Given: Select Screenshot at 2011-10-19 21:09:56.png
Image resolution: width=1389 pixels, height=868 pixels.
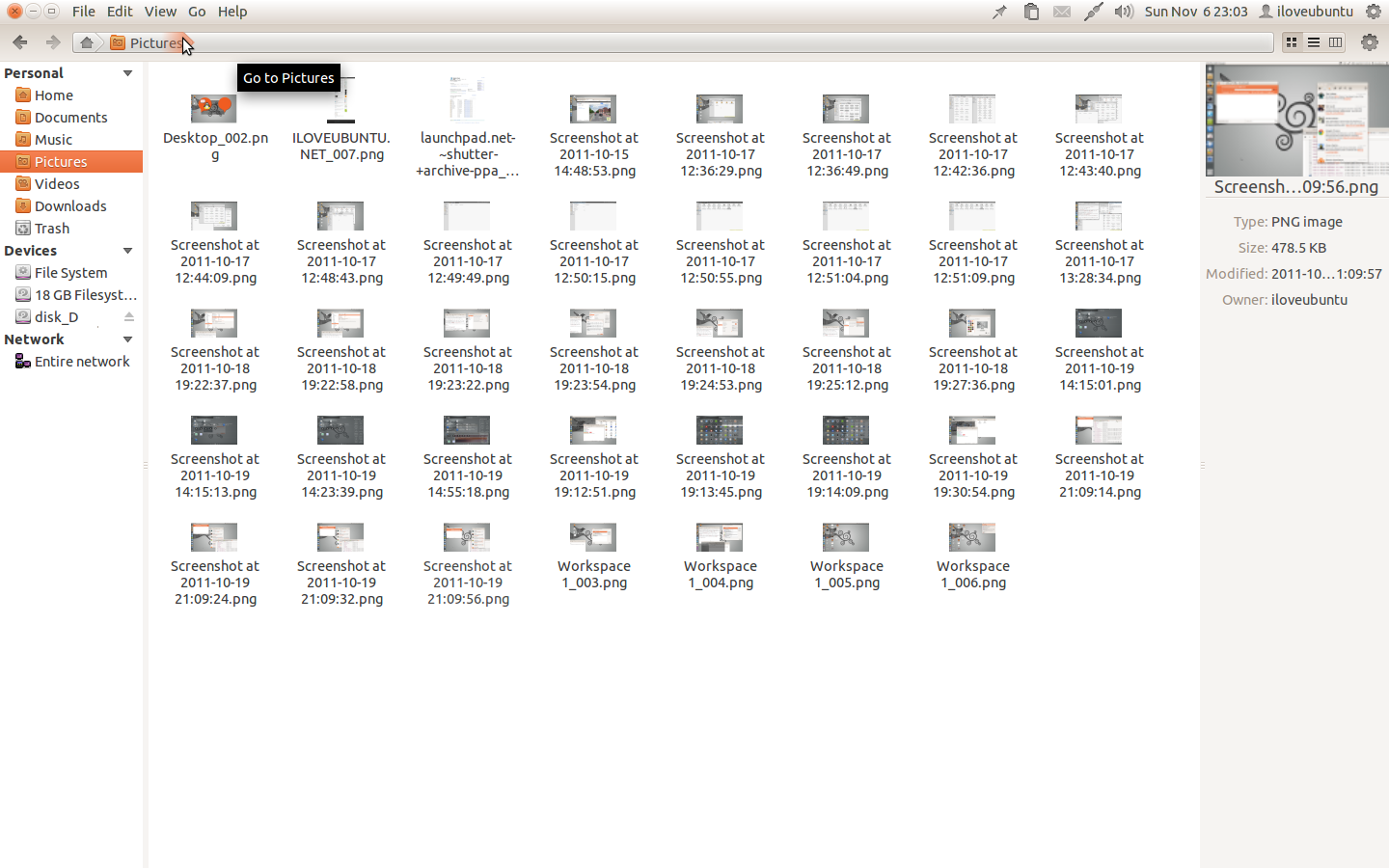Looking at the screenshot, I should click(467, 565).
